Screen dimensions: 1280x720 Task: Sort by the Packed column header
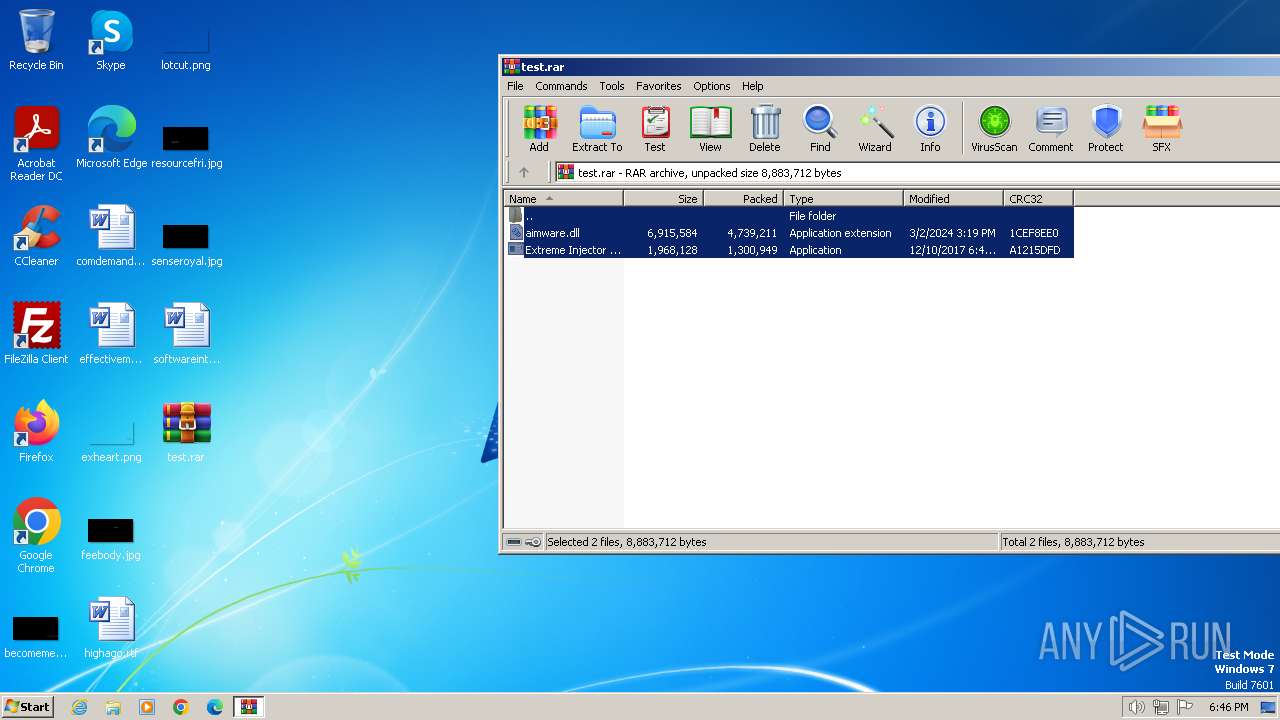(x=744, y=199)
